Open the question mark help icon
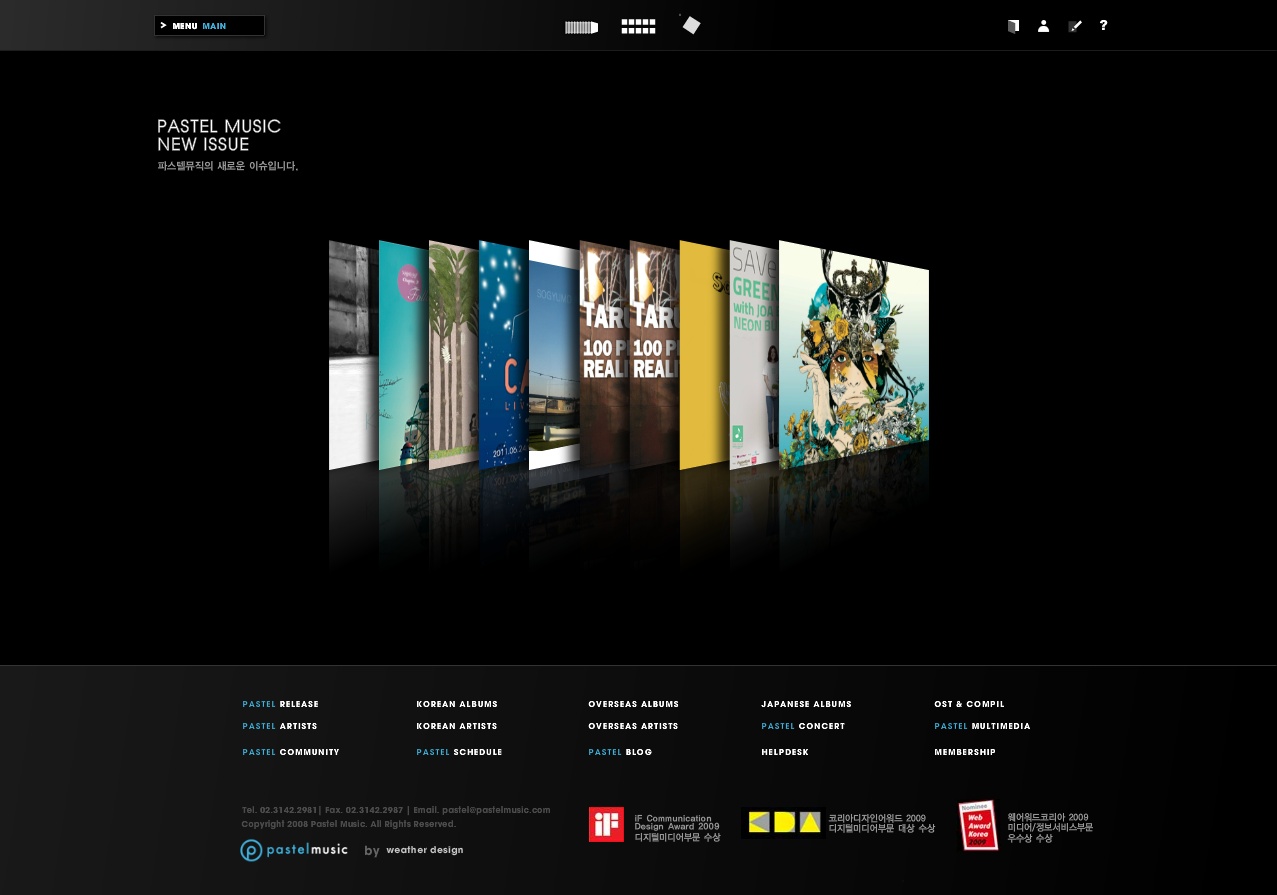 pos(1103,26)
